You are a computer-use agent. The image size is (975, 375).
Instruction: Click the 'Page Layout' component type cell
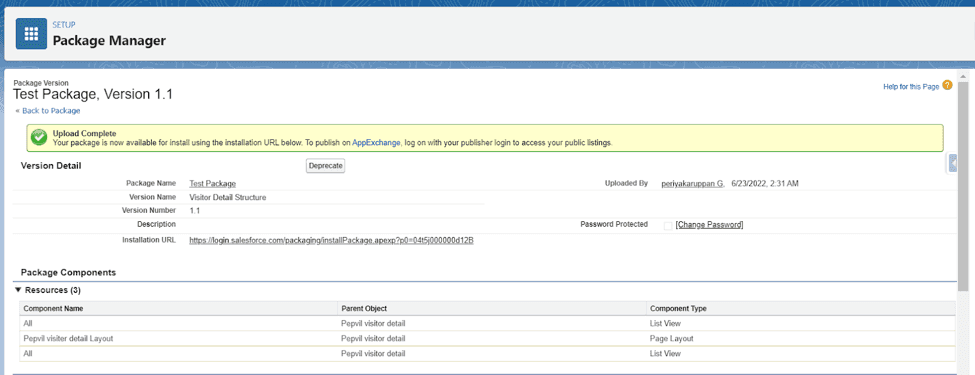pyautogui.click(x=671, y=338)
